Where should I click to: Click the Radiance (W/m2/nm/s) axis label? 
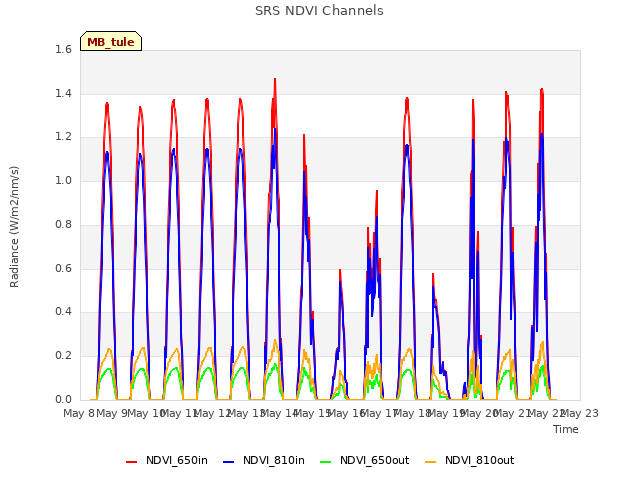[14, 227]
